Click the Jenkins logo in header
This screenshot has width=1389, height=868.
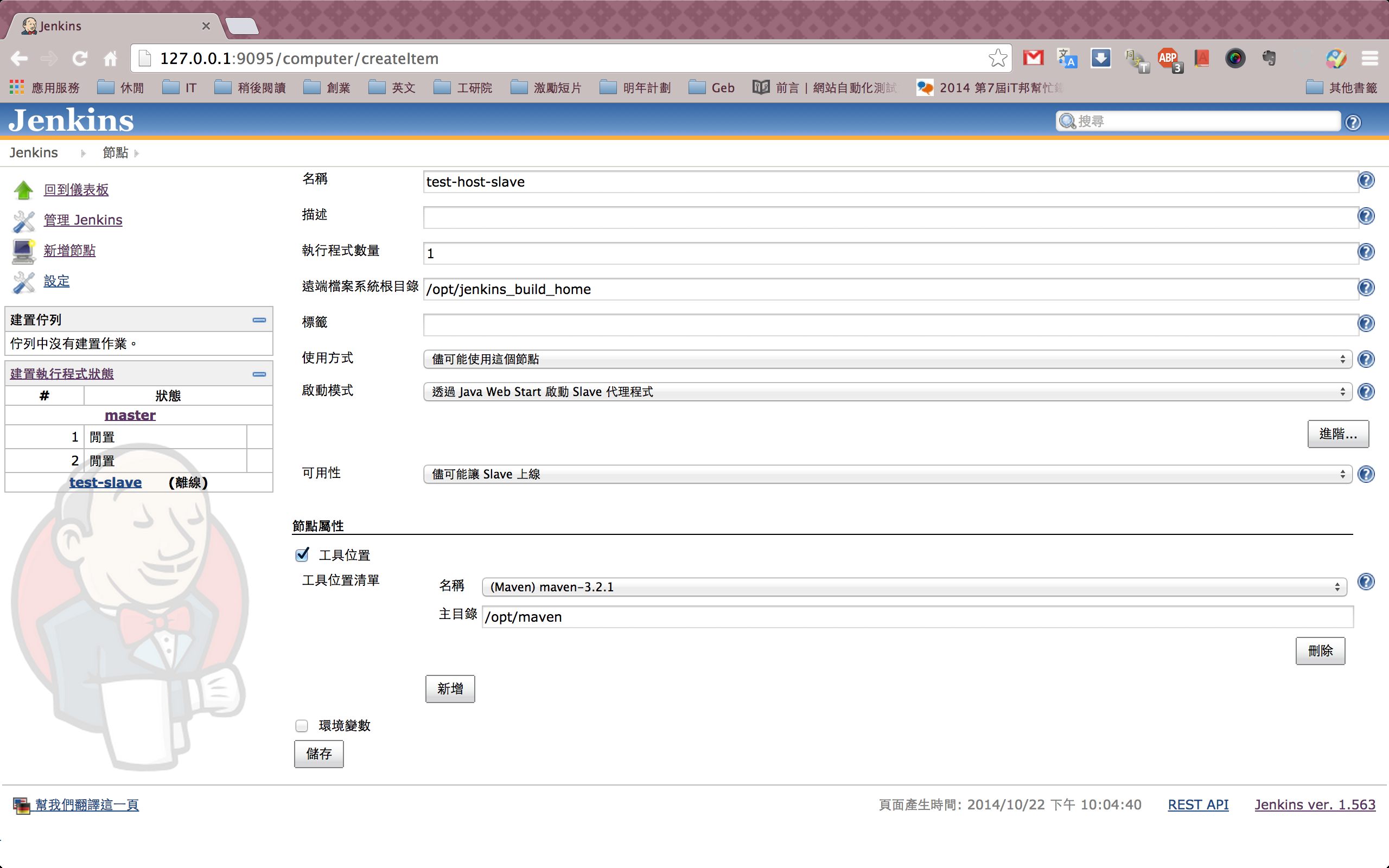point(71,120)
